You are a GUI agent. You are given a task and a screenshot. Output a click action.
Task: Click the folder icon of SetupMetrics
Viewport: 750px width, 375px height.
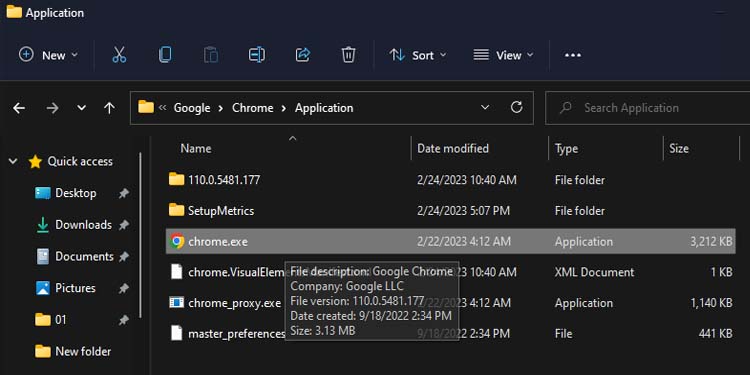click(177, 210)
